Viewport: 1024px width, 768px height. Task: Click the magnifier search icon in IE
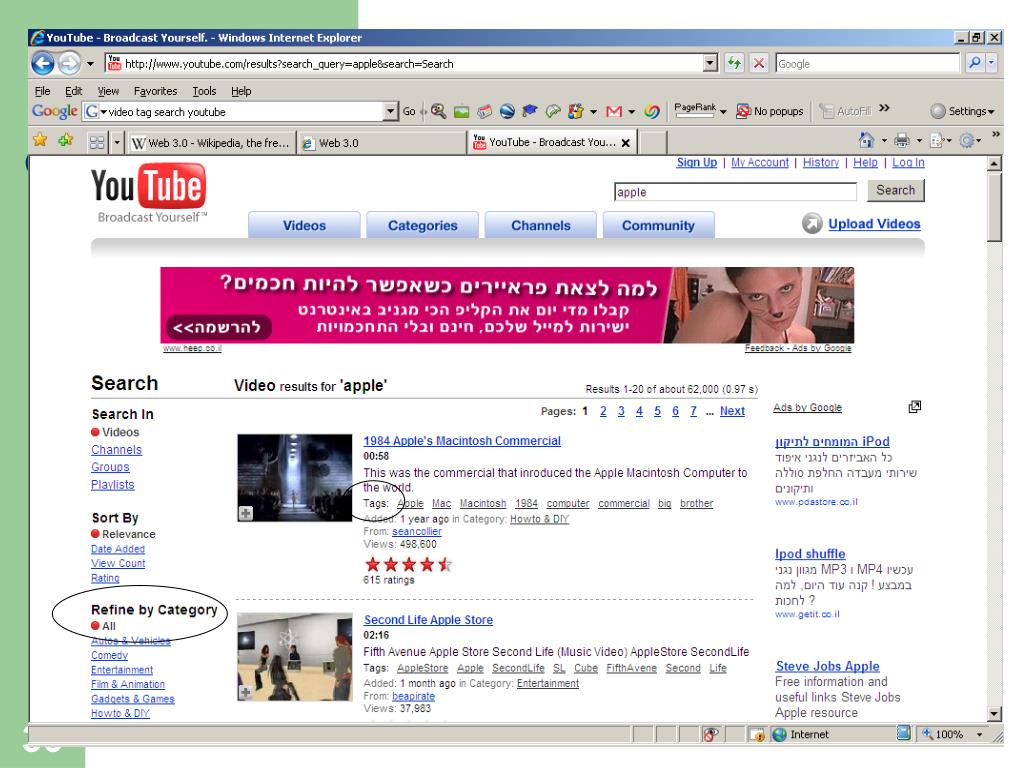(974, 63)
